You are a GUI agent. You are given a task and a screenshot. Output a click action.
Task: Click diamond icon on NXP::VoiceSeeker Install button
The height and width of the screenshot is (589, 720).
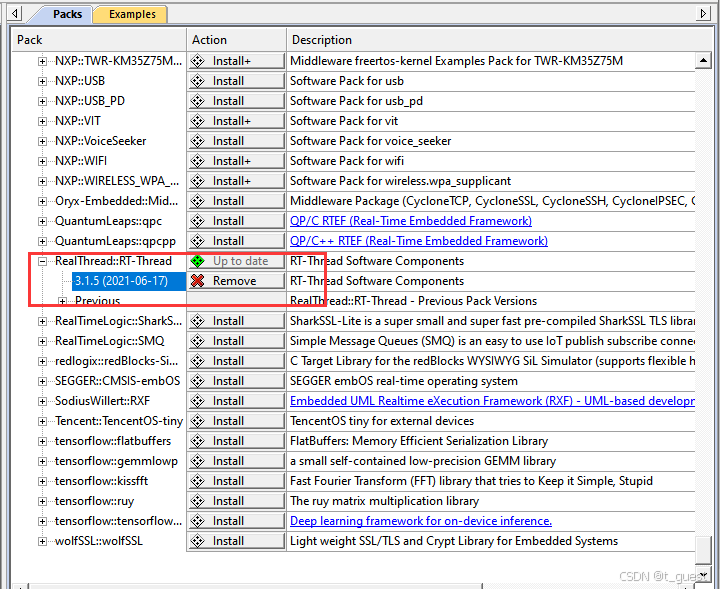pos(197,141)
